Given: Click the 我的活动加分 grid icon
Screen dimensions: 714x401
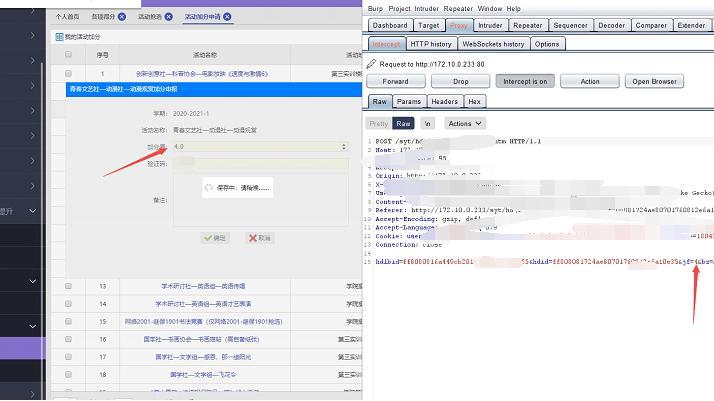Looking at the screenshot, I should coord(58,36).
